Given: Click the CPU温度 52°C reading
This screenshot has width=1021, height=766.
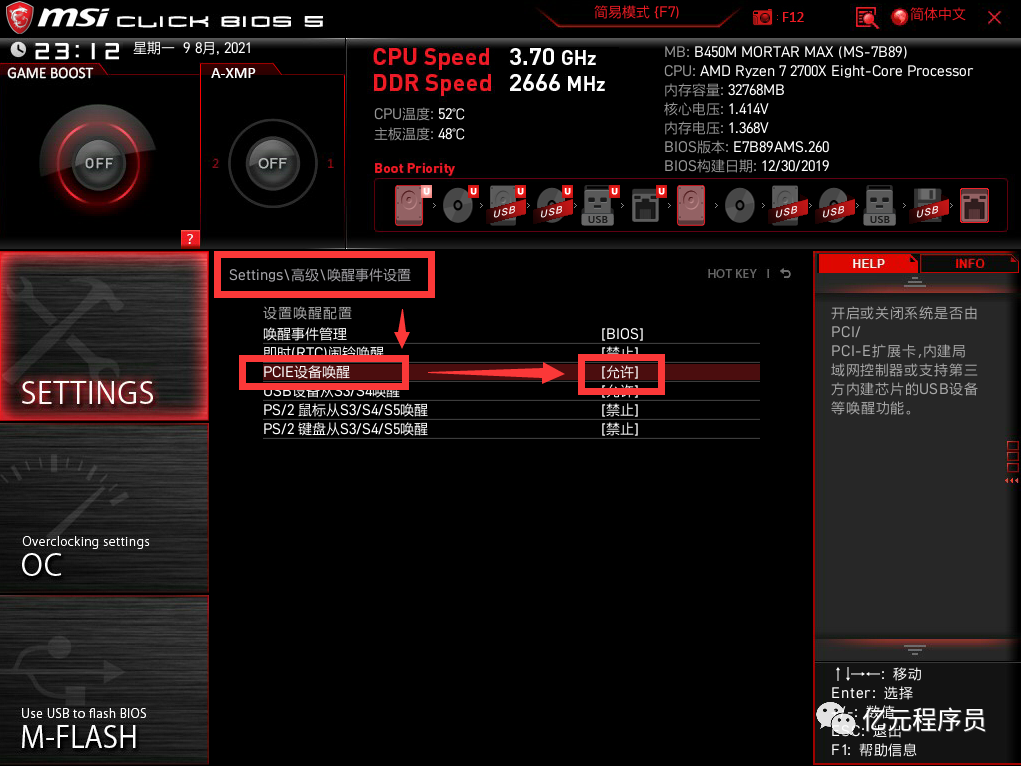Looking at the screenshot, I should point(419,114).
